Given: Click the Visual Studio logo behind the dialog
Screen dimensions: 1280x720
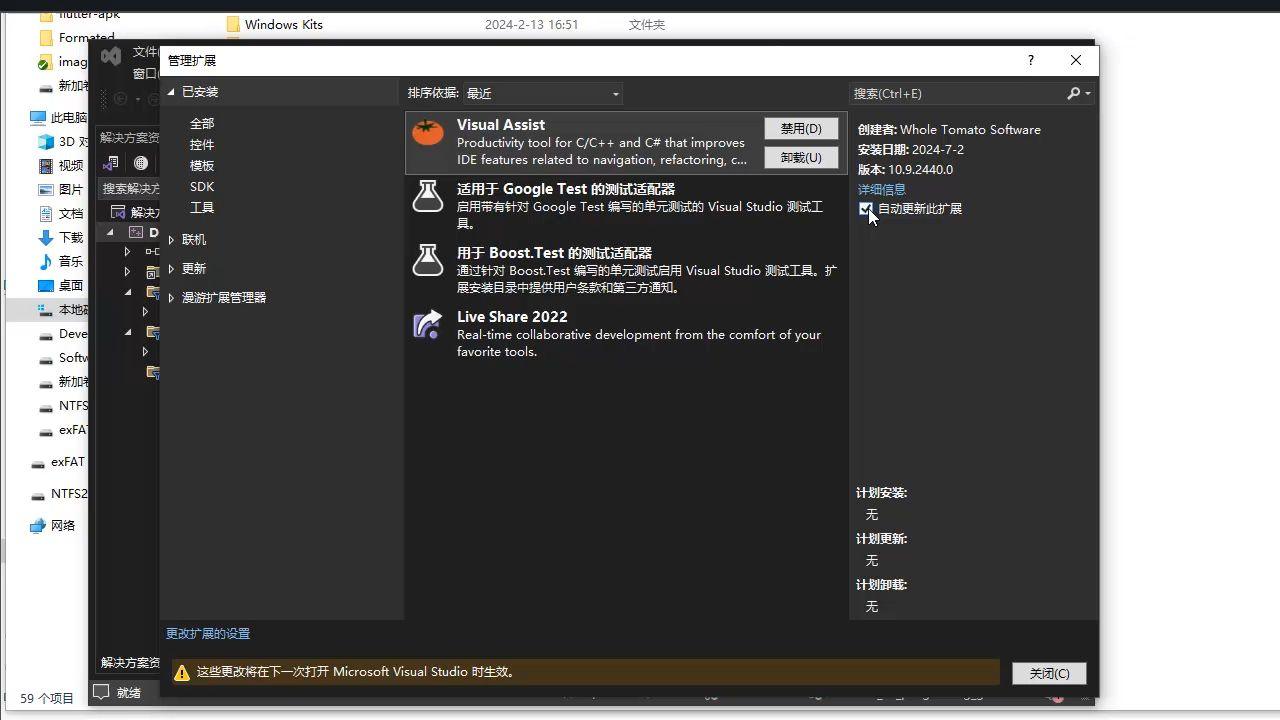Looking at the screenshot, I should 111,56.
